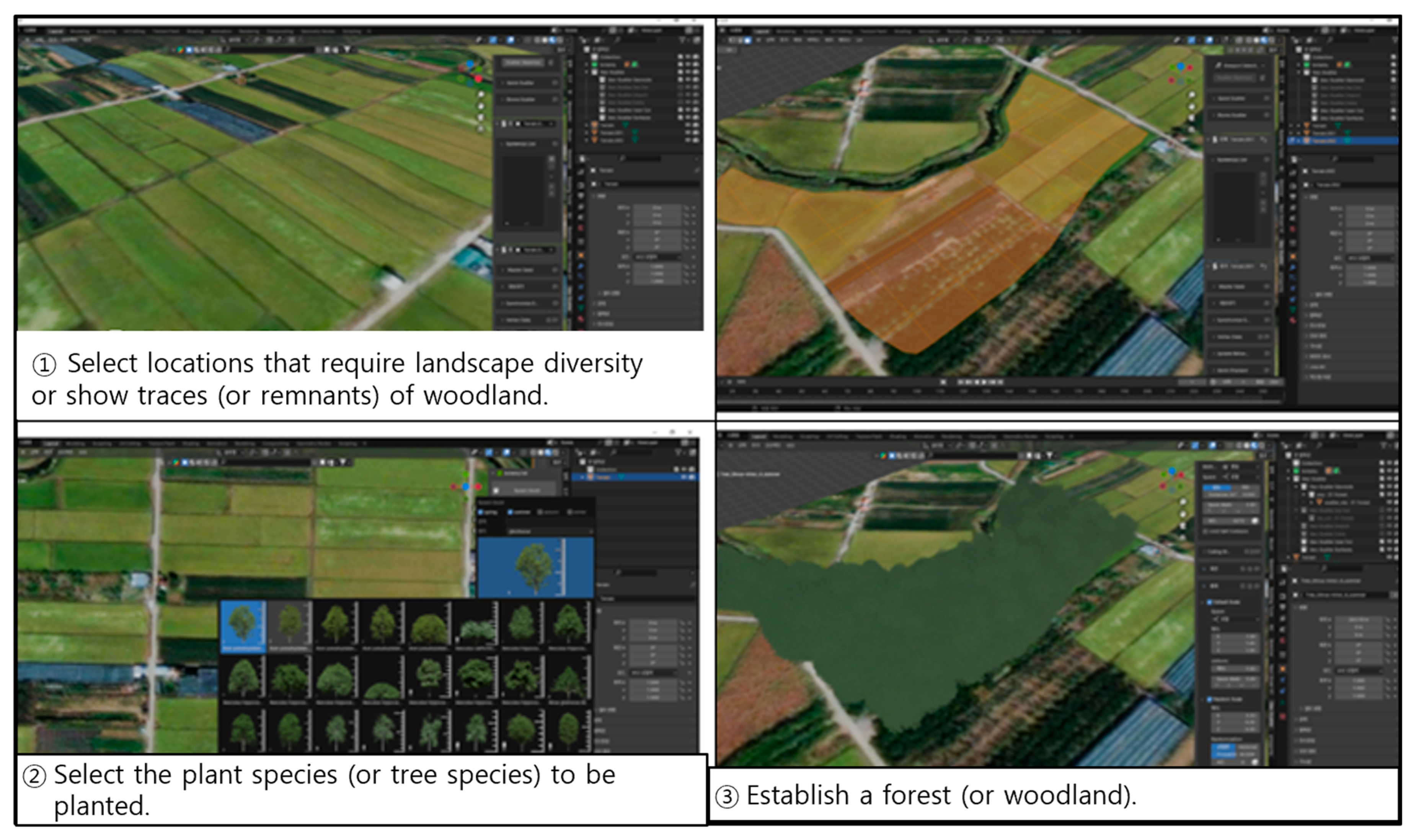Click red X-axis dot on species-screenshot gizmo
The height and width of the screenshot is (840, 1416).
click(478, 486)
